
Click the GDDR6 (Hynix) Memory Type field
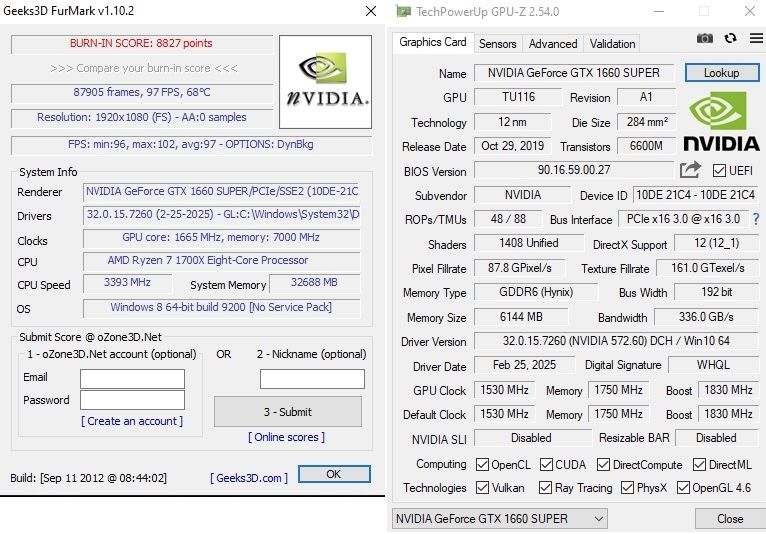click(x=536, y=292)
